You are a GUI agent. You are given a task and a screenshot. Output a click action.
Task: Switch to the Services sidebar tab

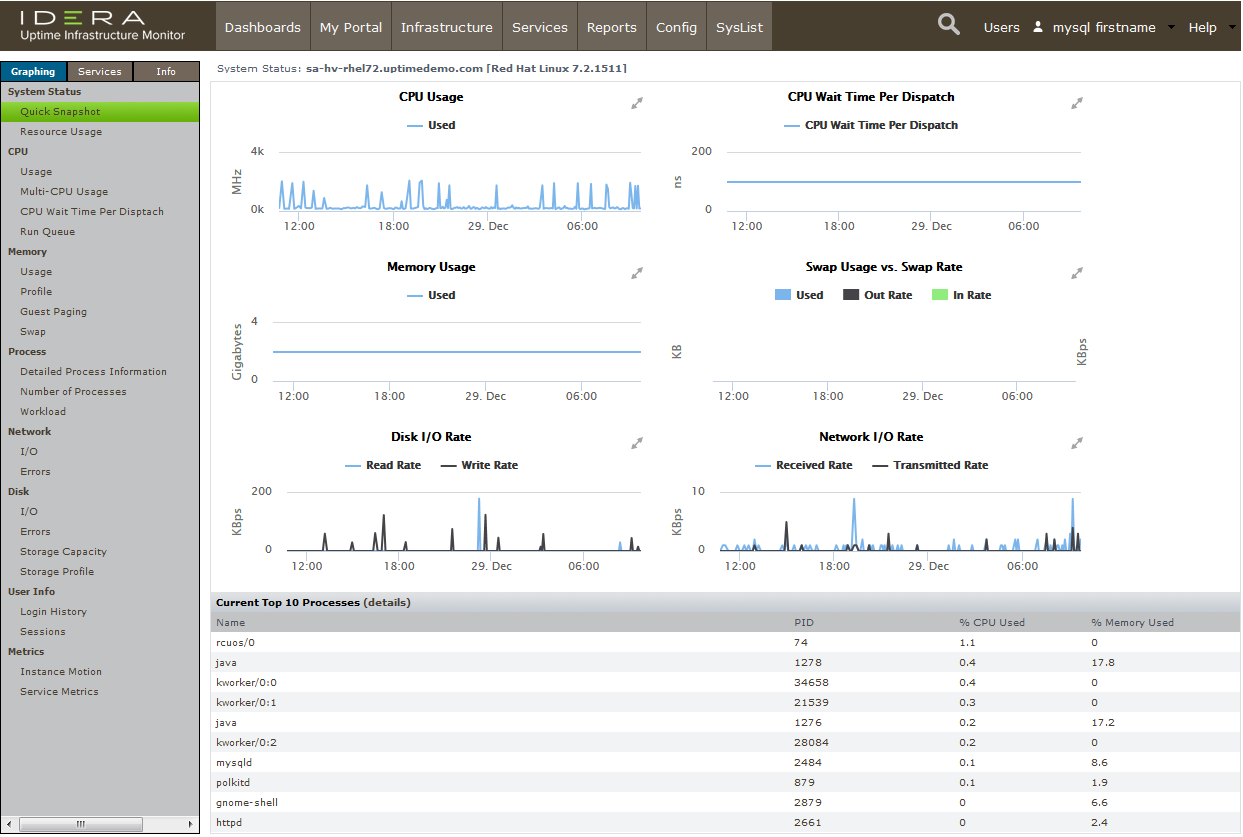(100, 71)
